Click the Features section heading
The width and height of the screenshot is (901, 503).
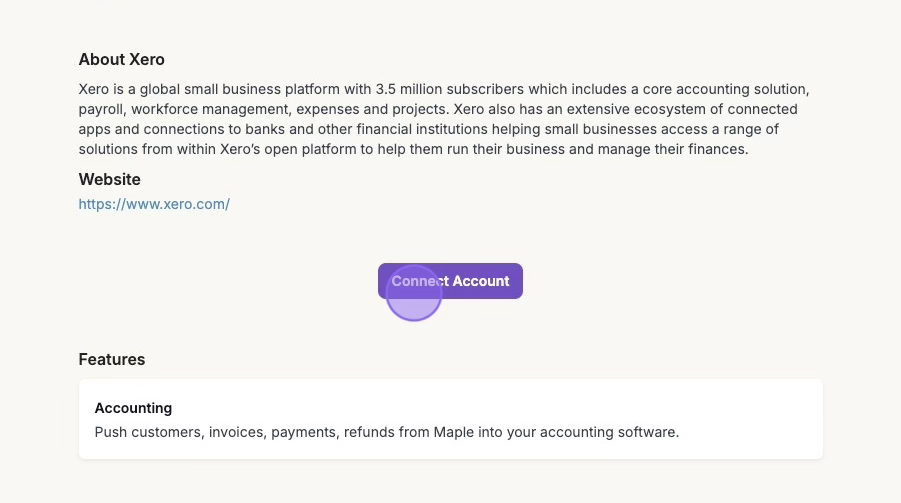(x=112, y=359)
